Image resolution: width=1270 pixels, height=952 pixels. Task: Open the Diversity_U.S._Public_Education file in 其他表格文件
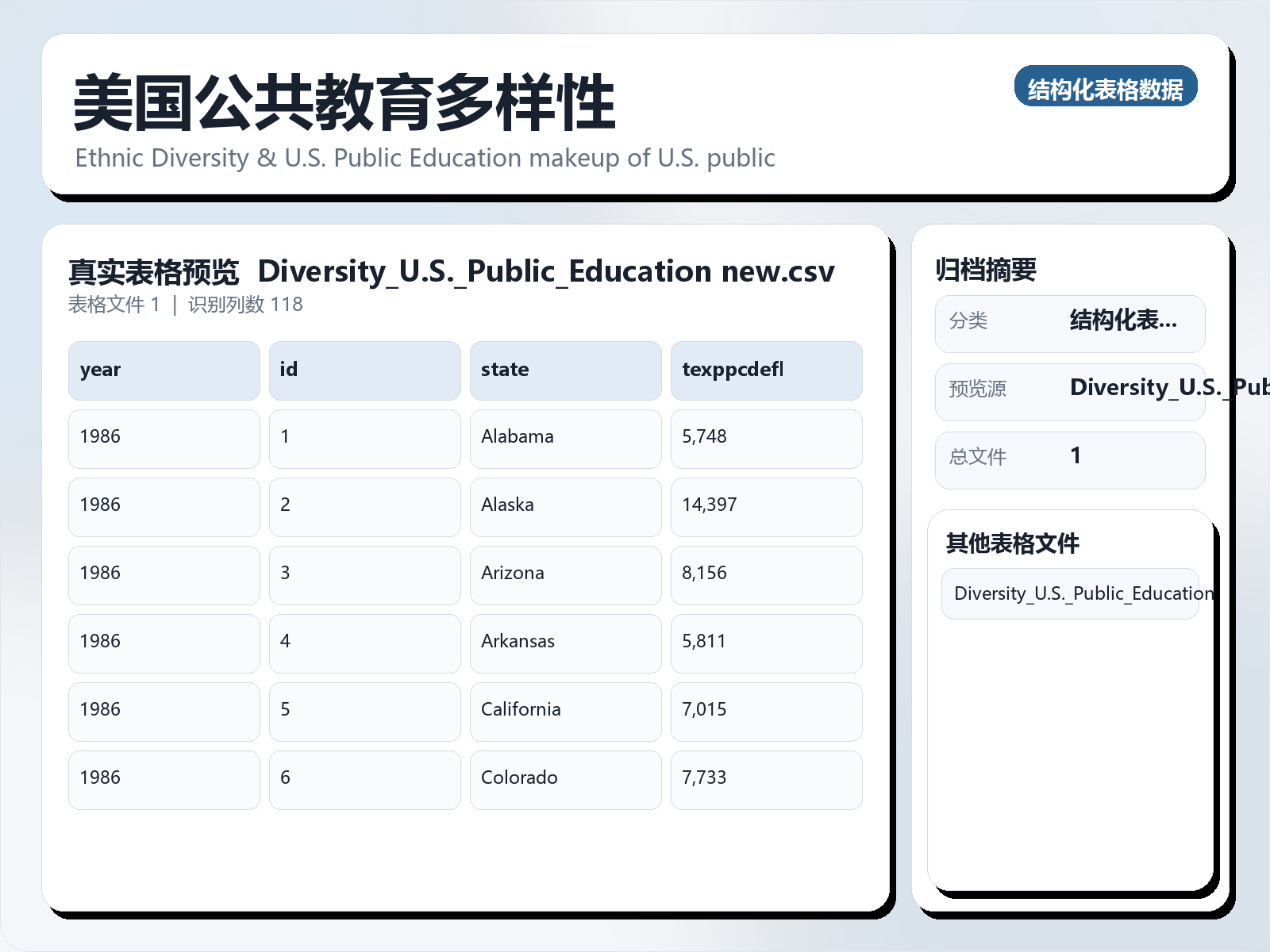click(x=1069, y=593)
